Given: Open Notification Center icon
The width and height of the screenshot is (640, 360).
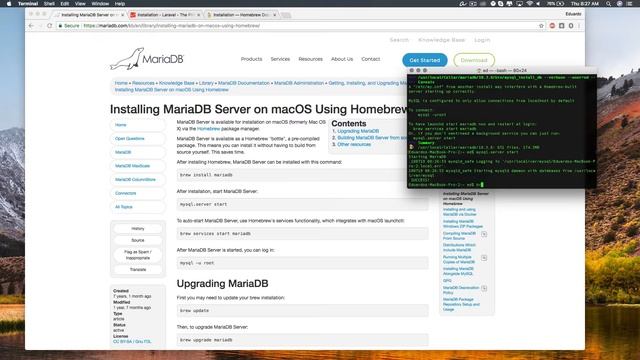Looking at the screenshot, I should point(629,4).
